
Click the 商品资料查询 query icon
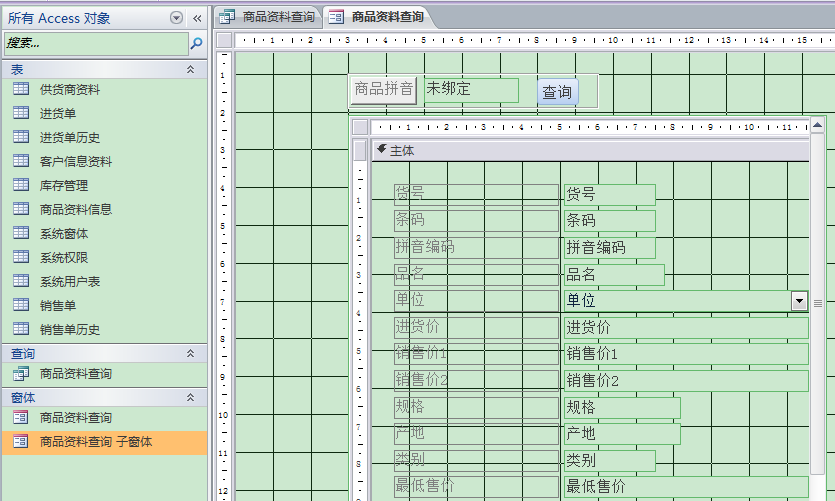tap(21, 373)
